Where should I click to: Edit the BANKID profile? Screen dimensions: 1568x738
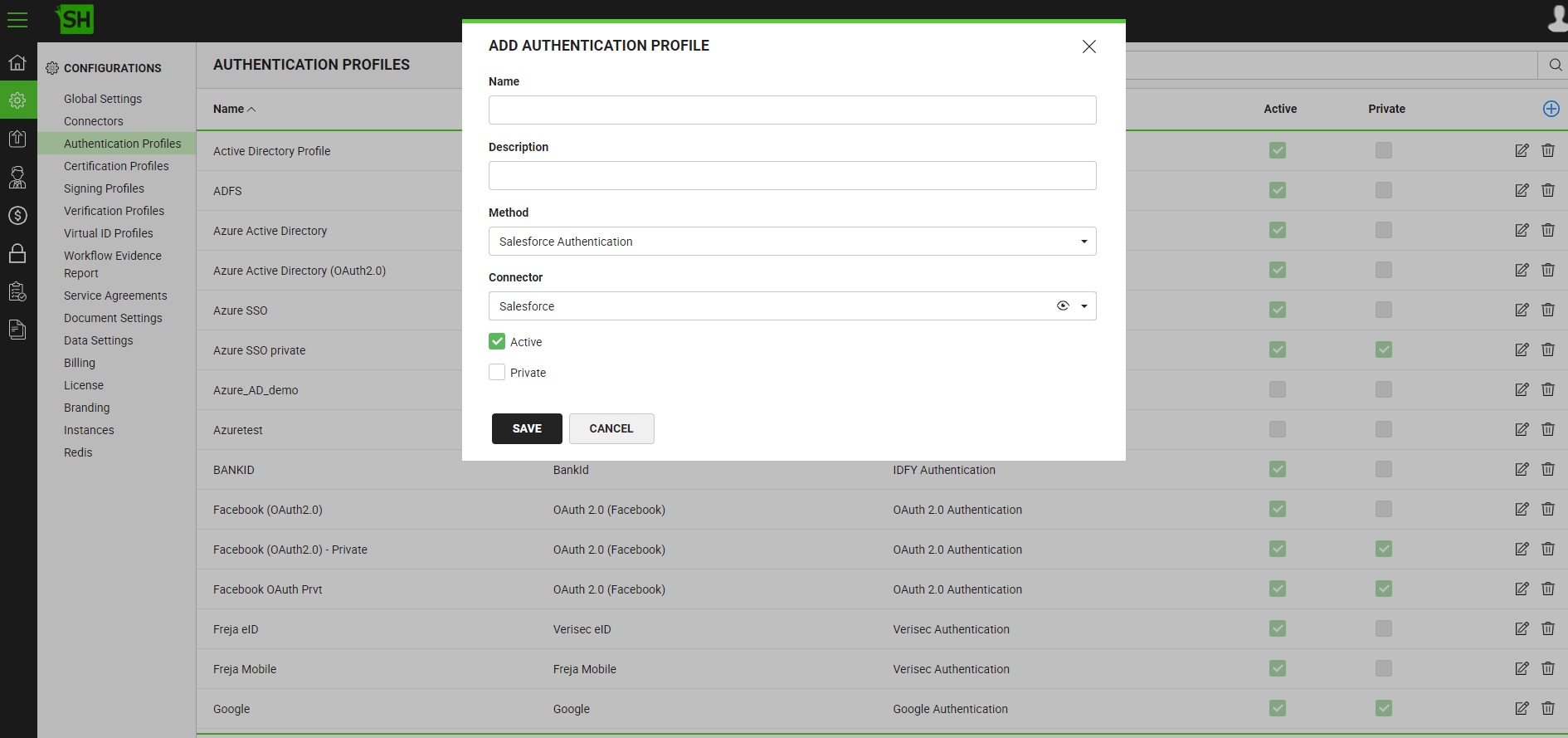tap(1522, 469)
